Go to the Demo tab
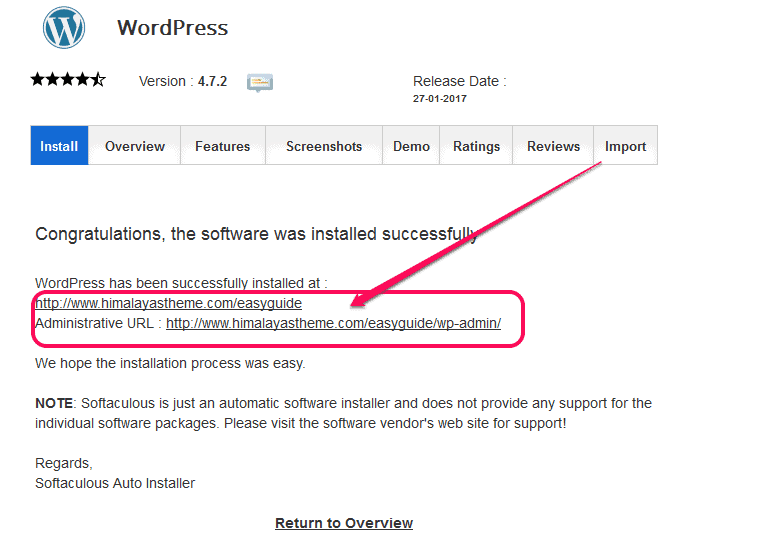 411,146
